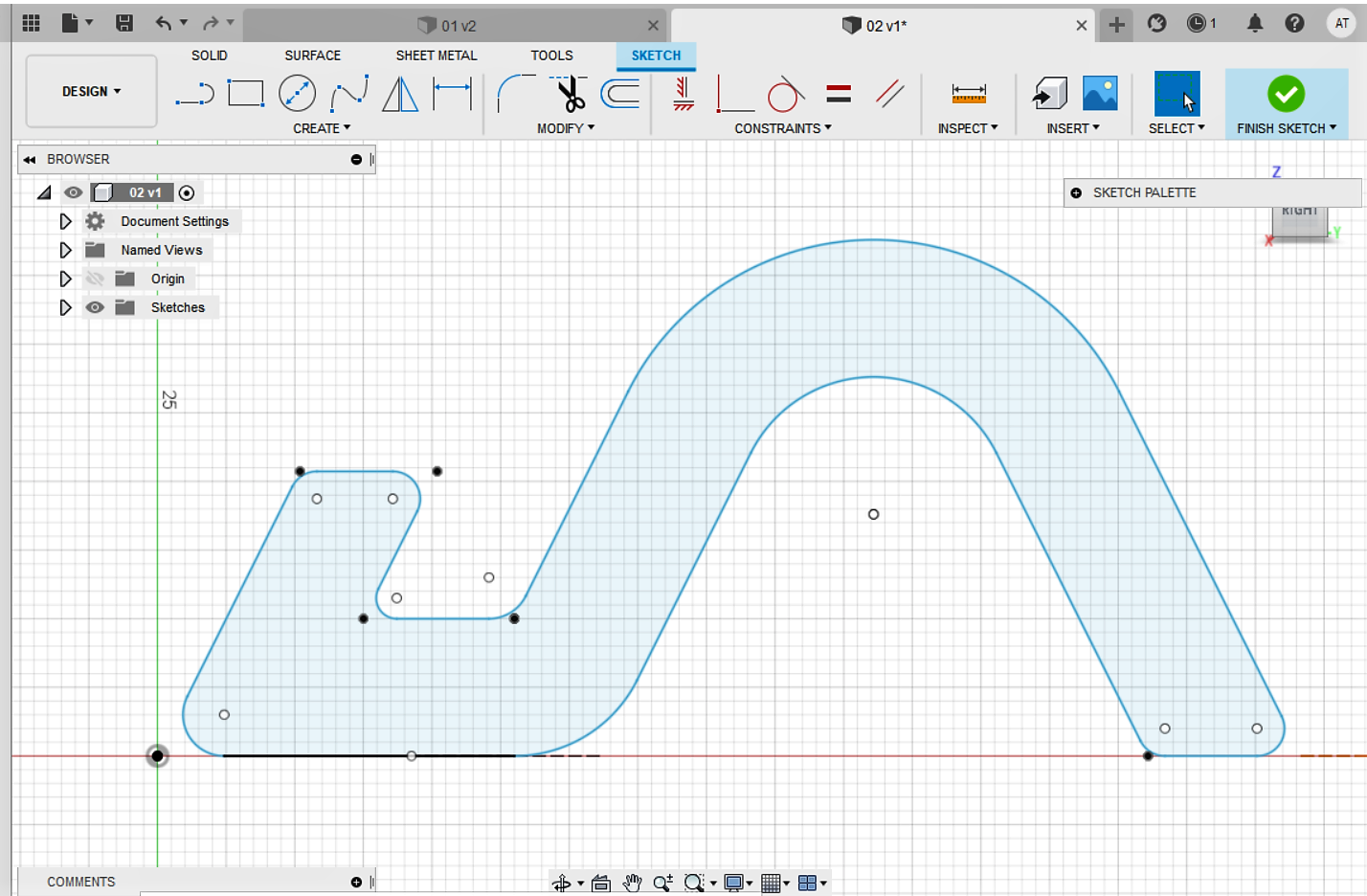The image size is (1367, 896).
Task: Apply the Tangent constraint icon
Action: point(784,94)
